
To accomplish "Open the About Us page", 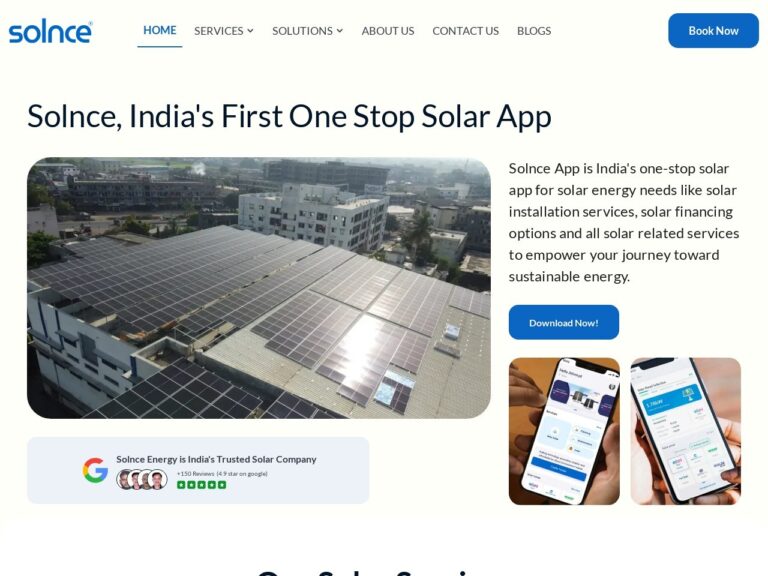I will click(x=388, y=31).
